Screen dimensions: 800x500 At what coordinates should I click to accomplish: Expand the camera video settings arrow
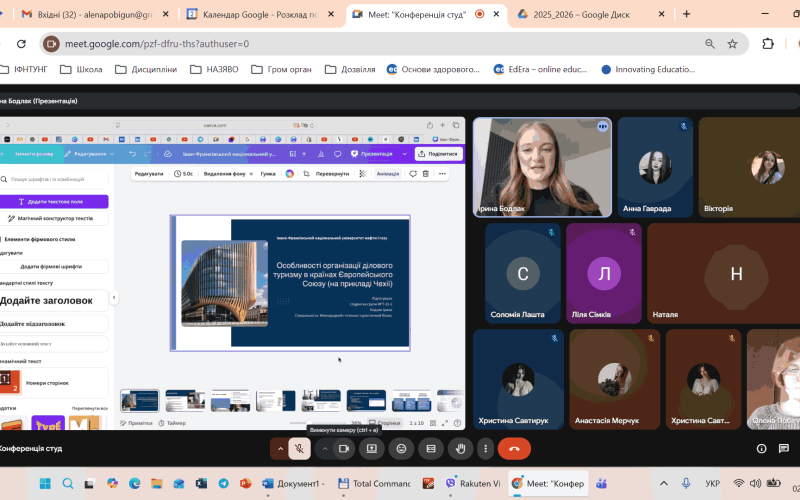click(323, 449)
